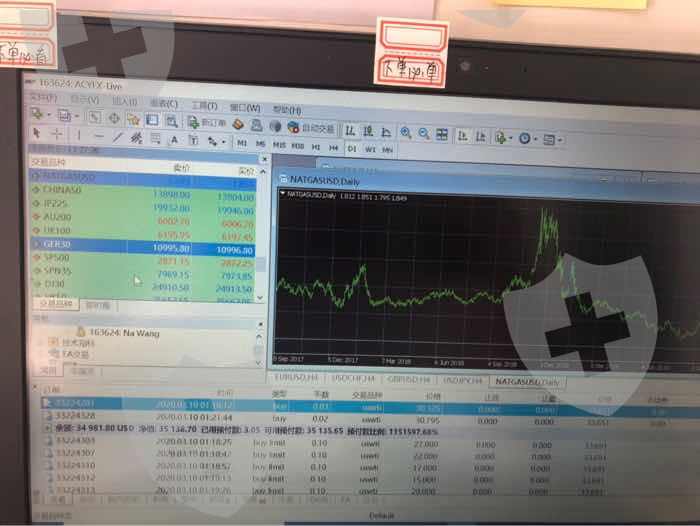
Task: Switch chart to candlesticks icon
Action: [x=368, y=131]
